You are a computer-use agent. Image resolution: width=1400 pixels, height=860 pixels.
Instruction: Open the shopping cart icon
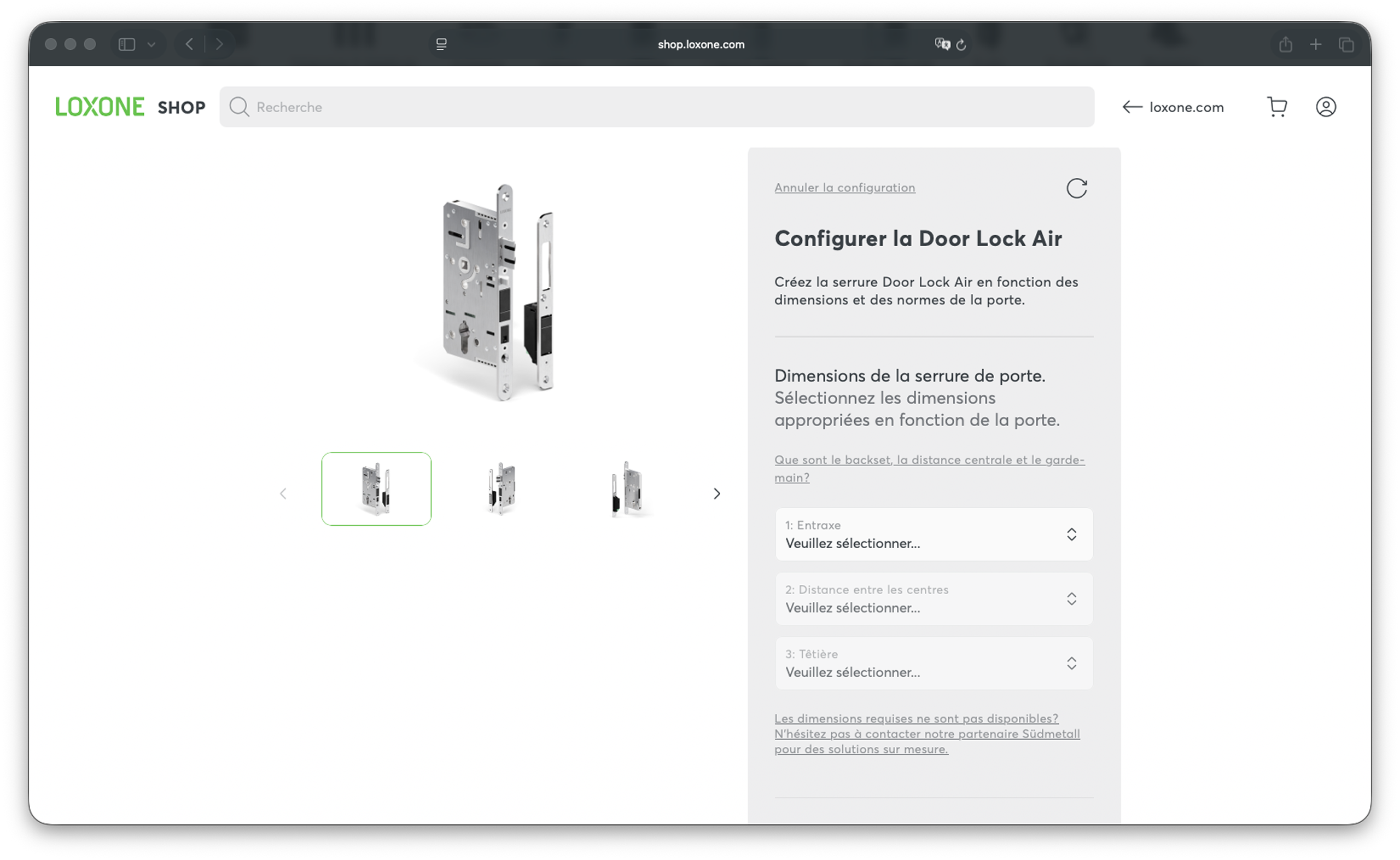tap(1276, 107)
